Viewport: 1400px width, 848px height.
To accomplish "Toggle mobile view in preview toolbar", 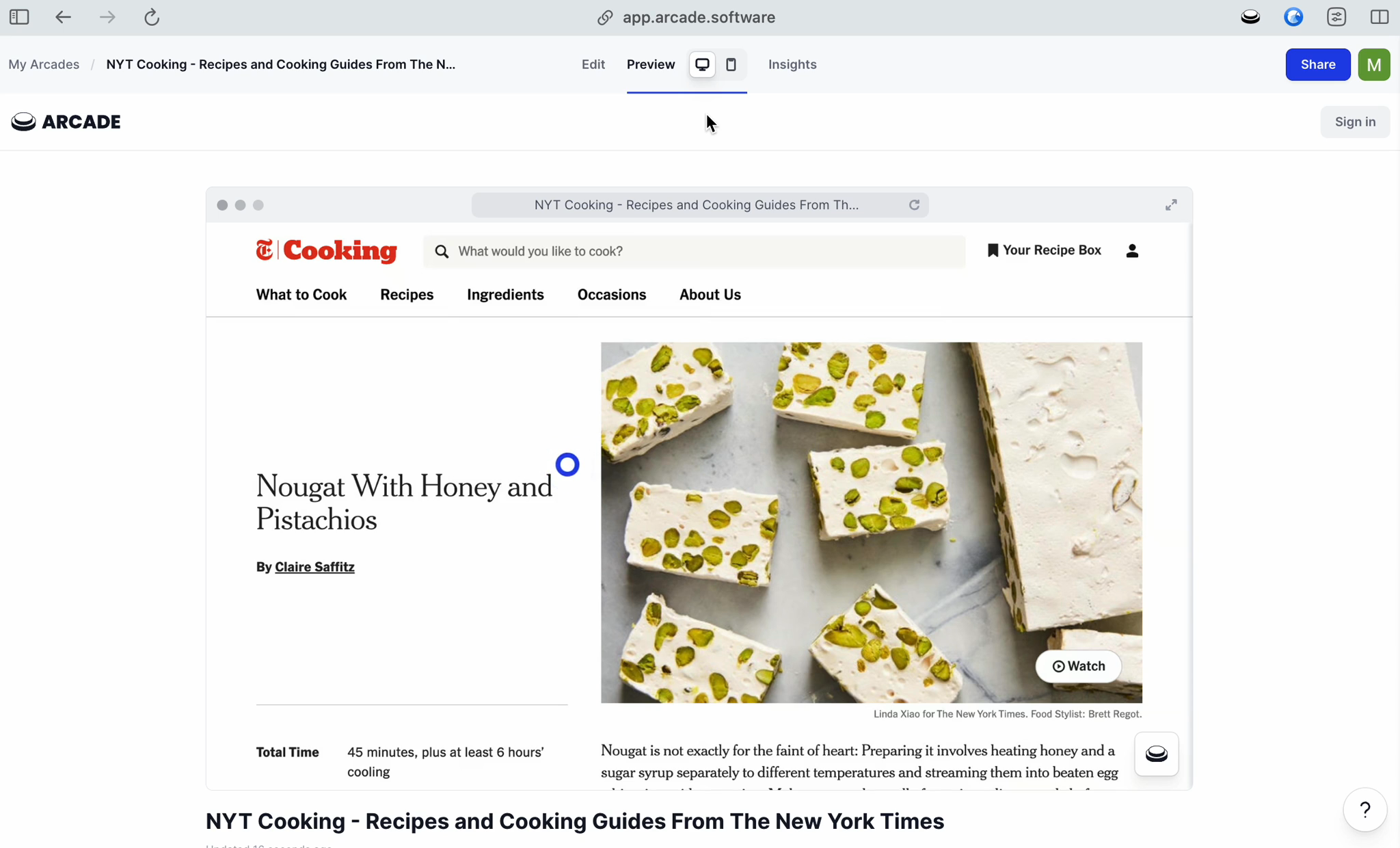I will pyautogui.click(x=731, y=63).
